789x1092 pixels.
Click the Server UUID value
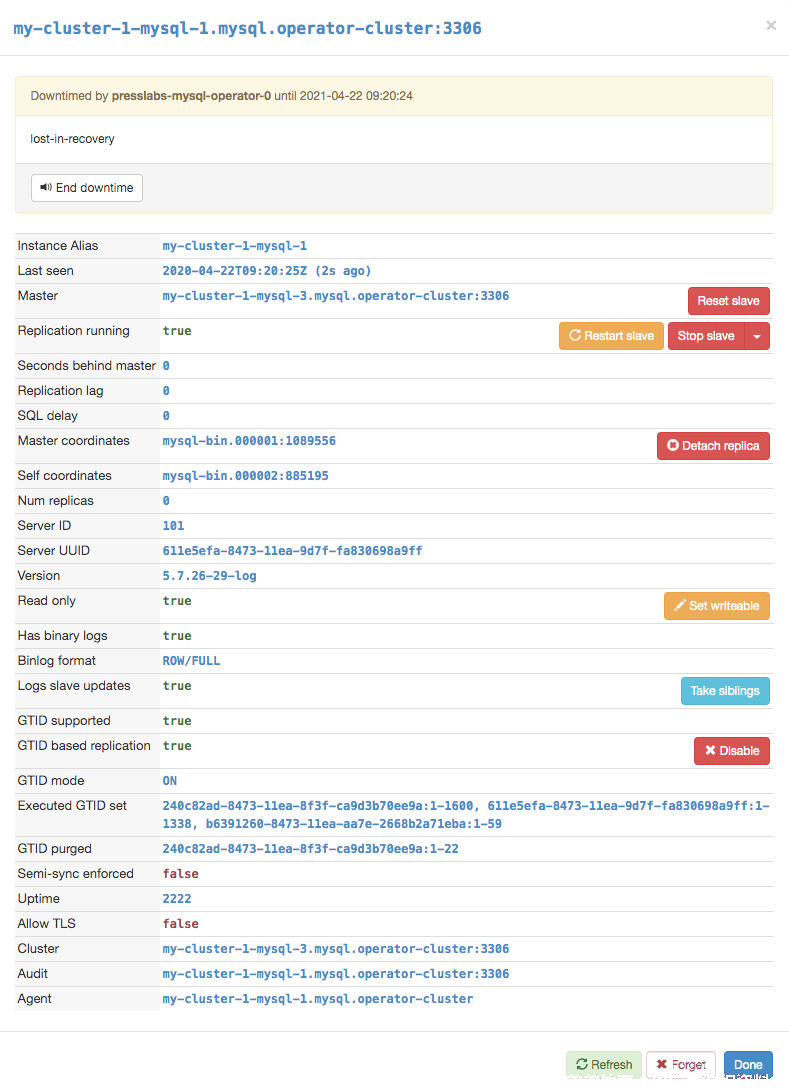[292, 551]
